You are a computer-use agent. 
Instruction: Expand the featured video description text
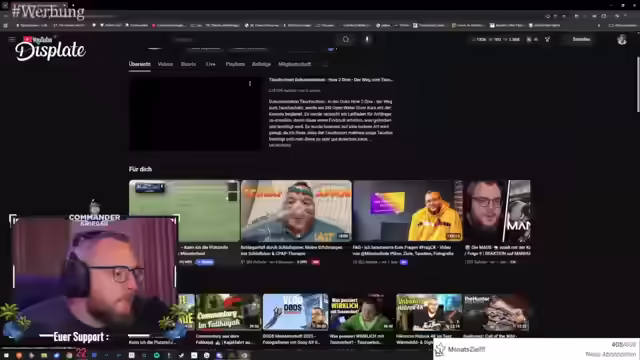(x=280, y=145)
